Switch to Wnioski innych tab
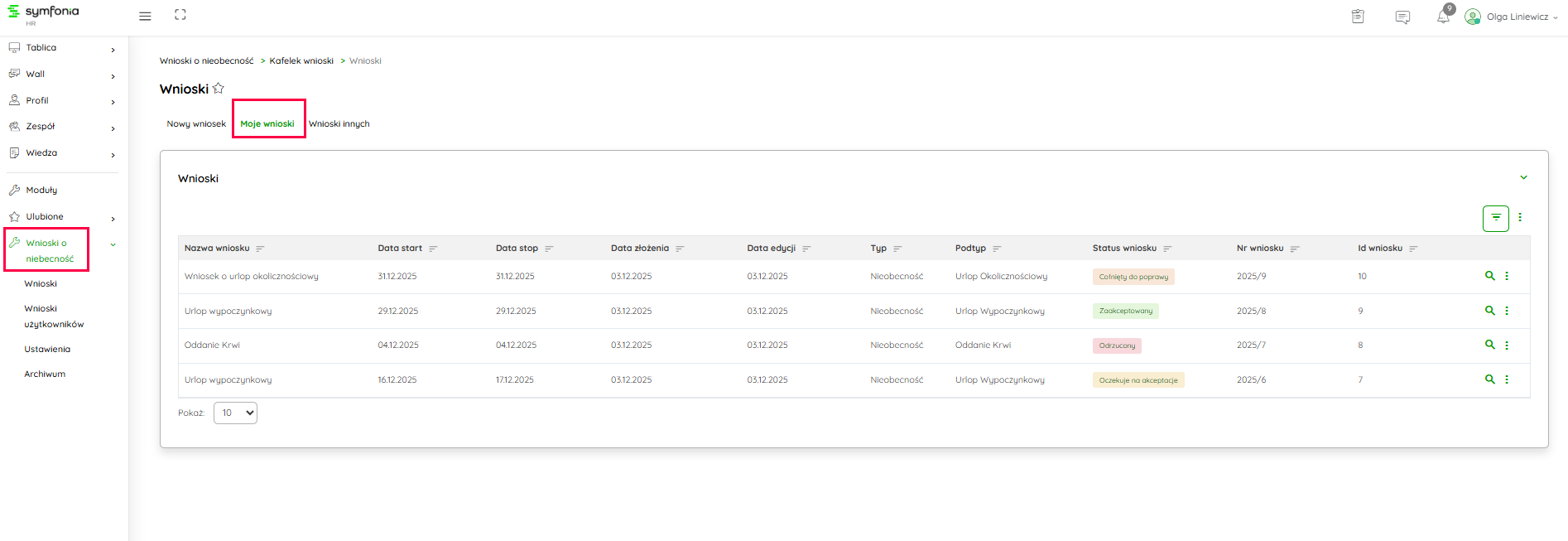 click(x=339, y=124)
